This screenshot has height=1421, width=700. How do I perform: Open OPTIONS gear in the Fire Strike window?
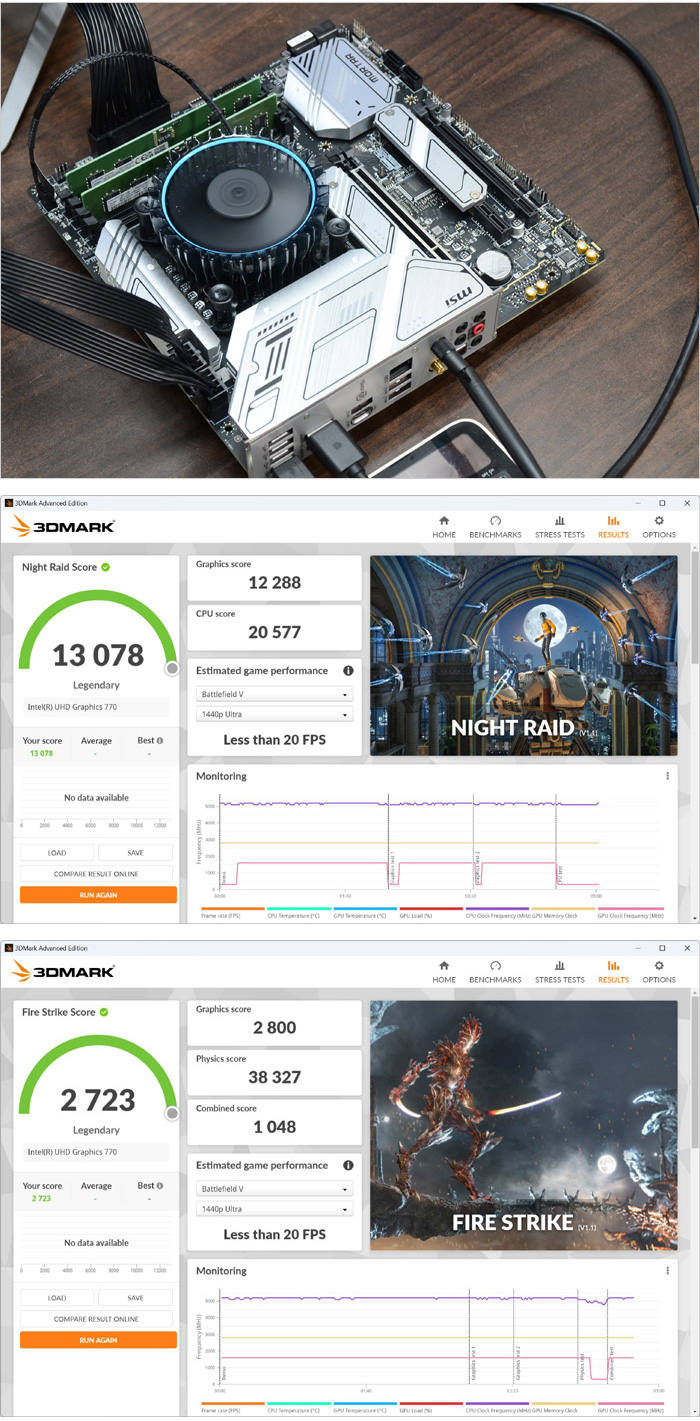[659, 971]
